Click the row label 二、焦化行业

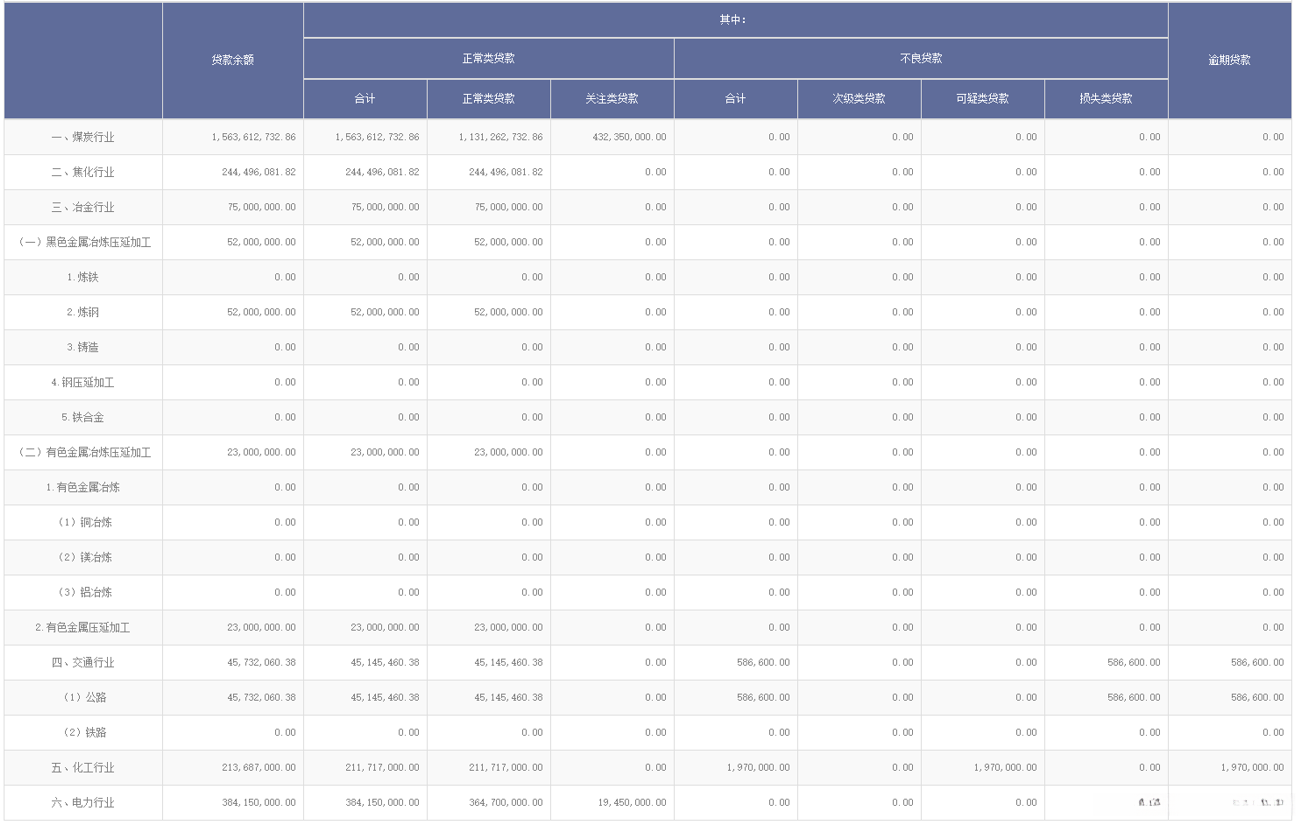[x=83, y=172]
